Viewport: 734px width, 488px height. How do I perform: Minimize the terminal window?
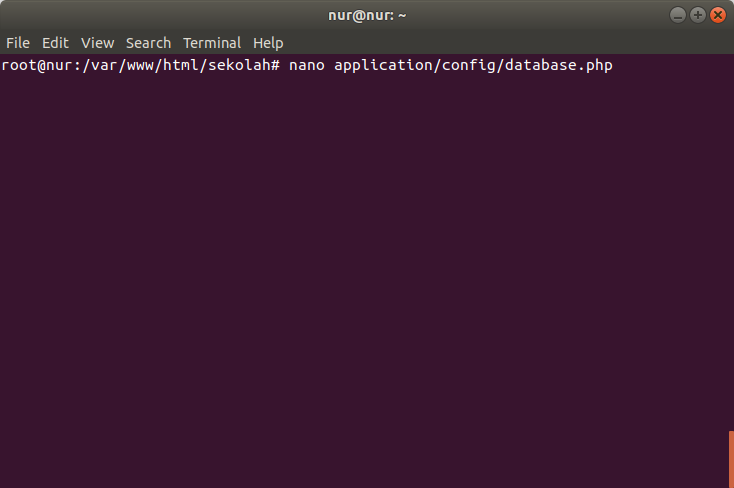tap(677, 15)
